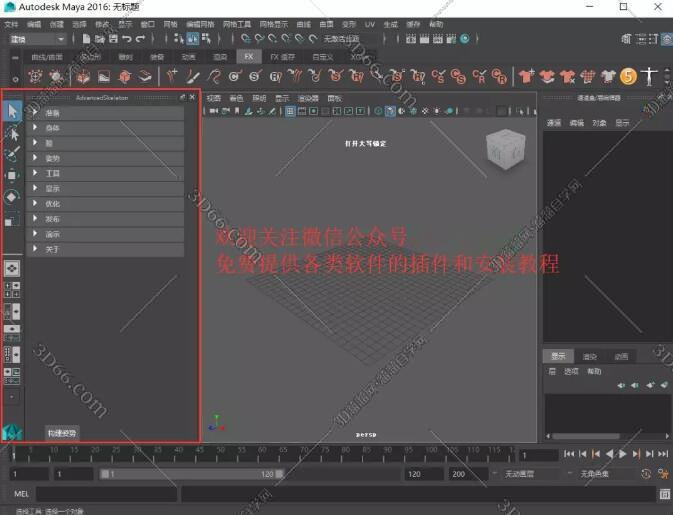The image size is (673, 515).
Task: Expand the 姿势 (Pose) section
Action: (106, 158)
